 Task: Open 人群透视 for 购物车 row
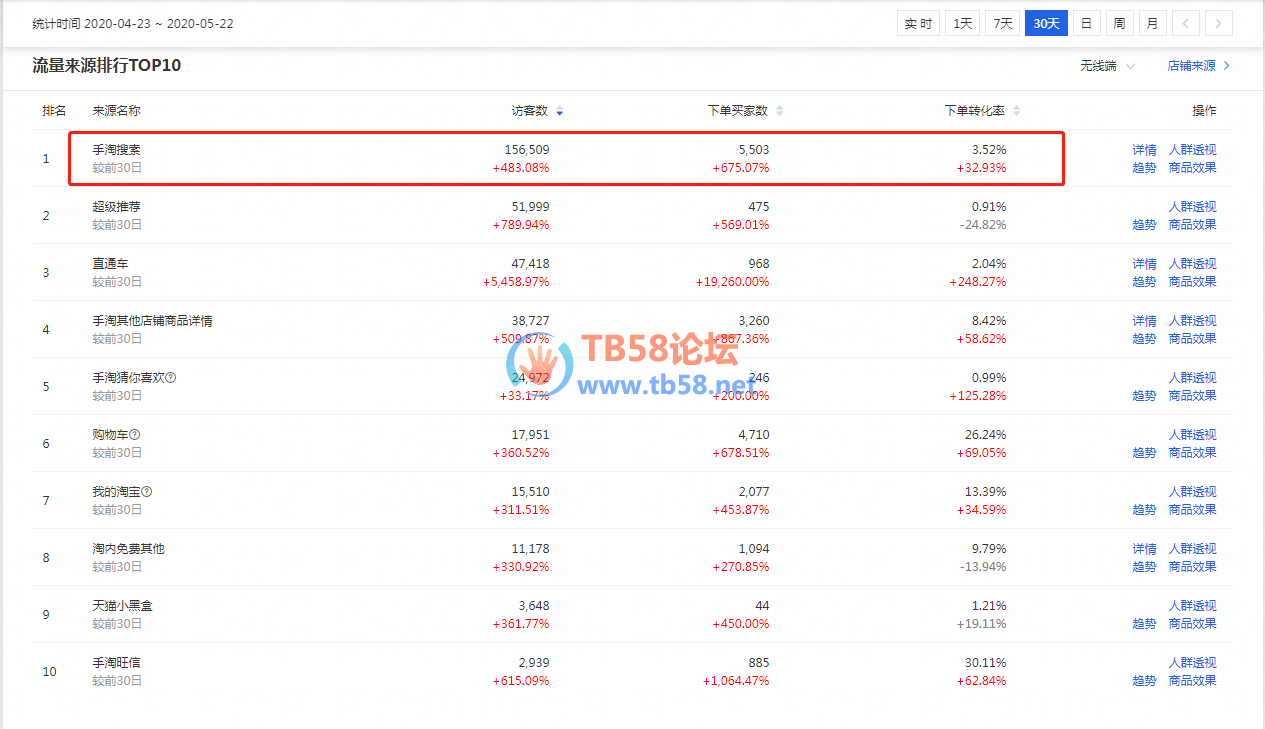point(1192,435)
